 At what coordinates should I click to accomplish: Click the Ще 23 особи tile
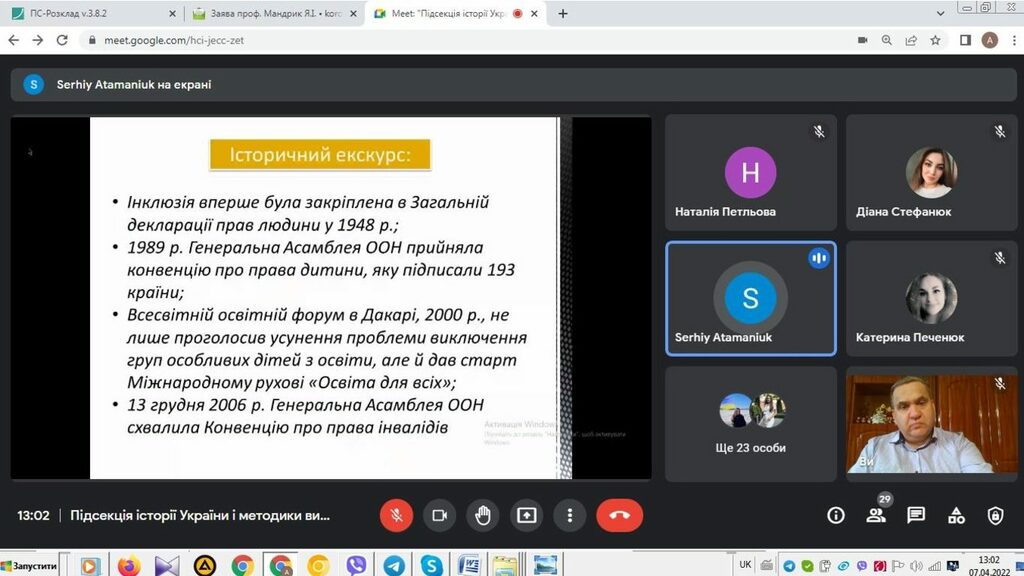[750, 423]
